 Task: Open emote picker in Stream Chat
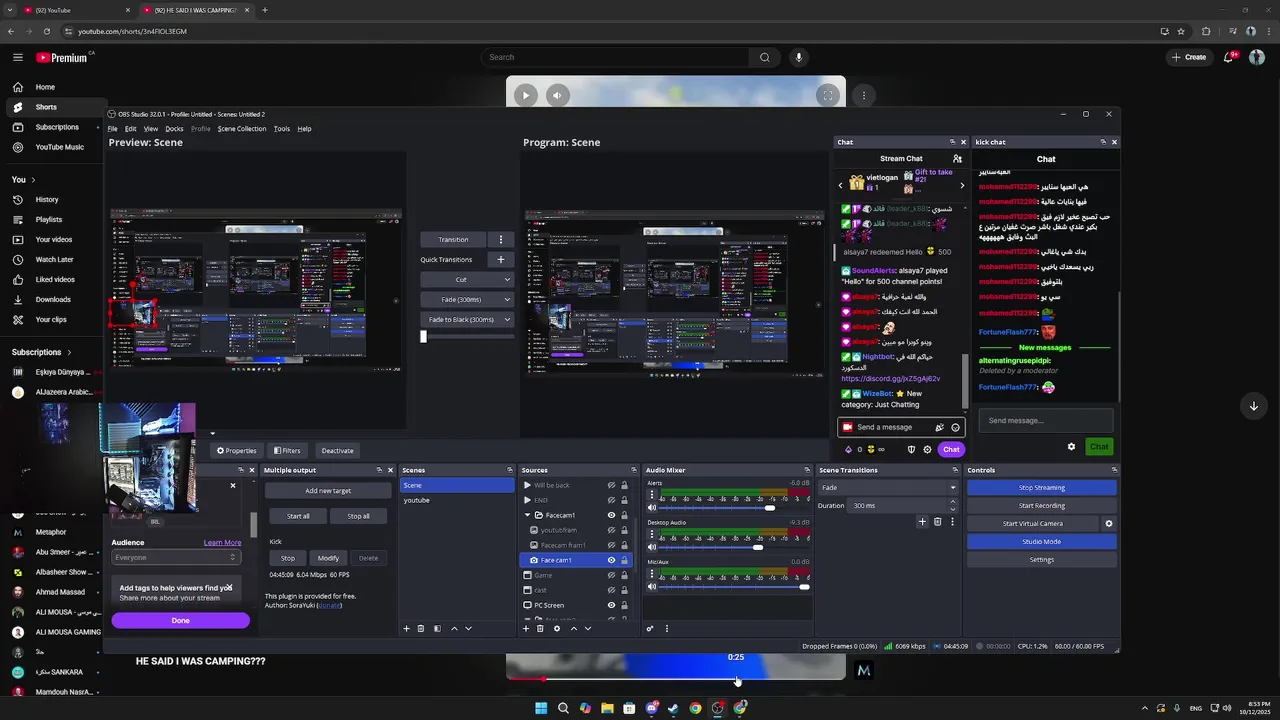pyautogui.click(x=955, y=427)
